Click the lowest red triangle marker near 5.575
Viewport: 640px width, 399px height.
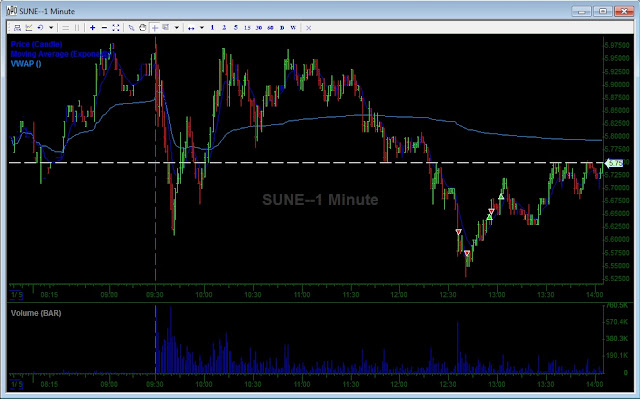tap(467, 253)
